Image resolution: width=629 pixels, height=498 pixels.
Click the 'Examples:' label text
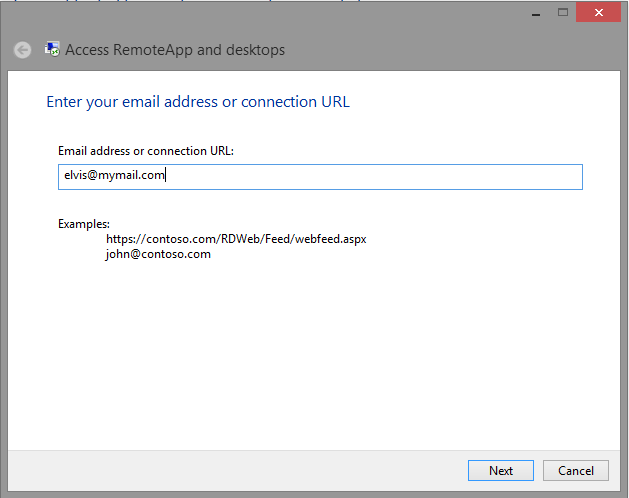click(84, 224)
